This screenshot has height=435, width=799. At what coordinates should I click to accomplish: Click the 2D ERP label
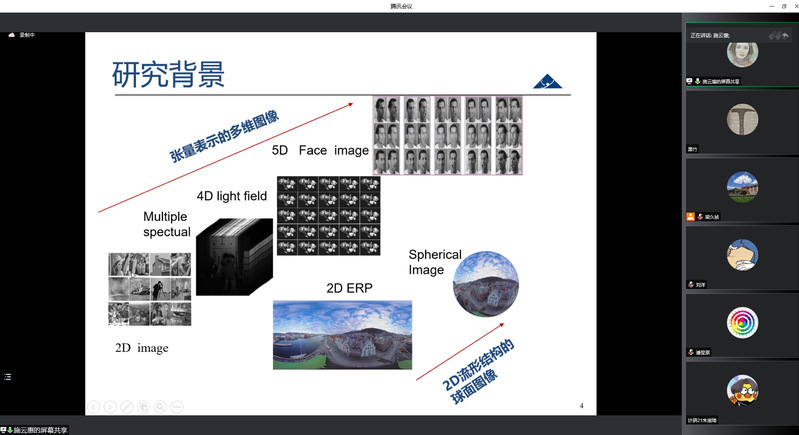(x=350, y=288)
